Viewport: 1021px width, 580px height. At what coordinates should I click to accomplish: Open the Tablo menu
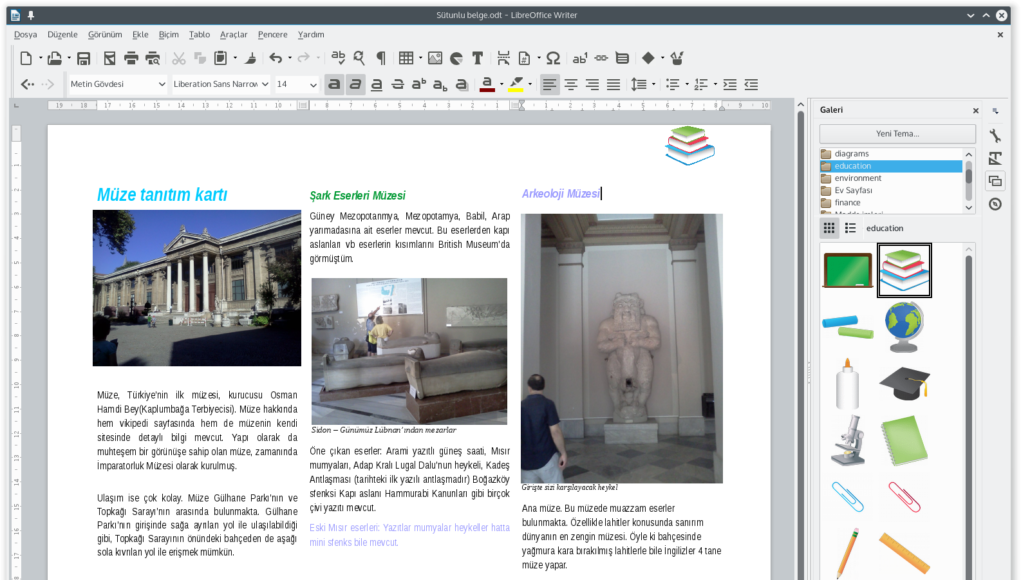[199, 34]
